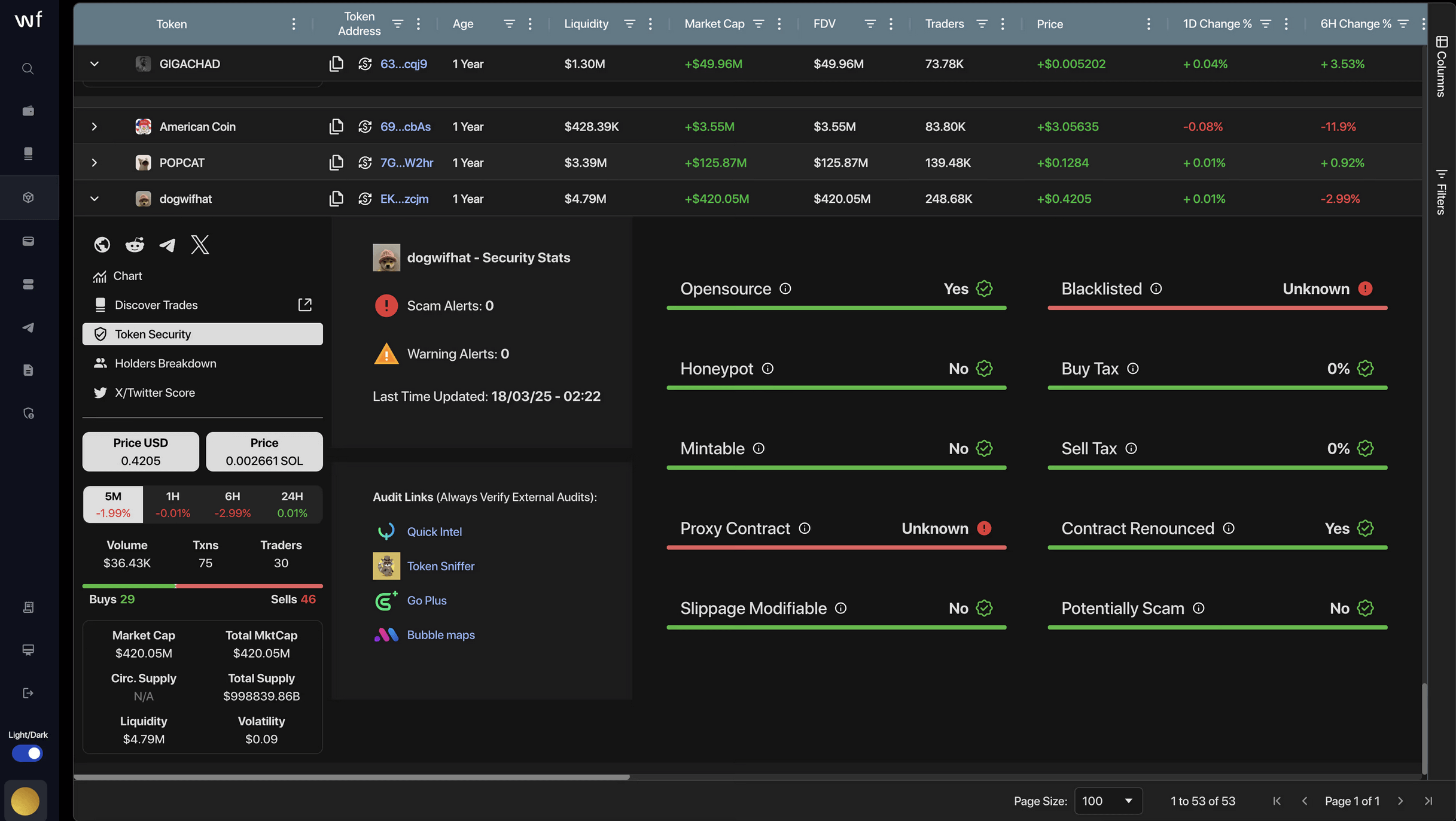Copy the GIGACHAD token address
1456x821 pixels.
[336, 63]
